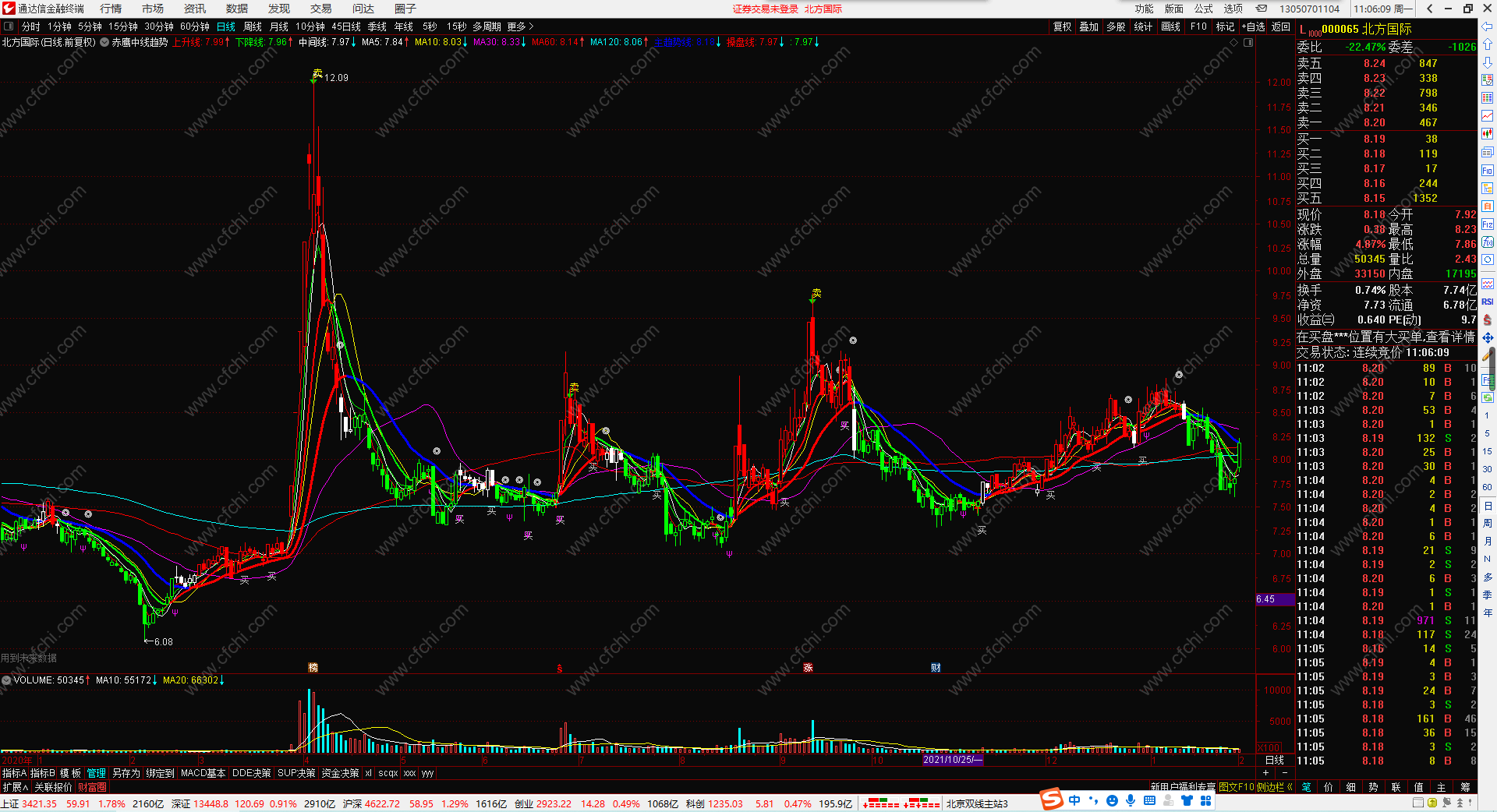Click the left chevron in the title bar
1497x812 pixels.
[x=1429, y=9]
